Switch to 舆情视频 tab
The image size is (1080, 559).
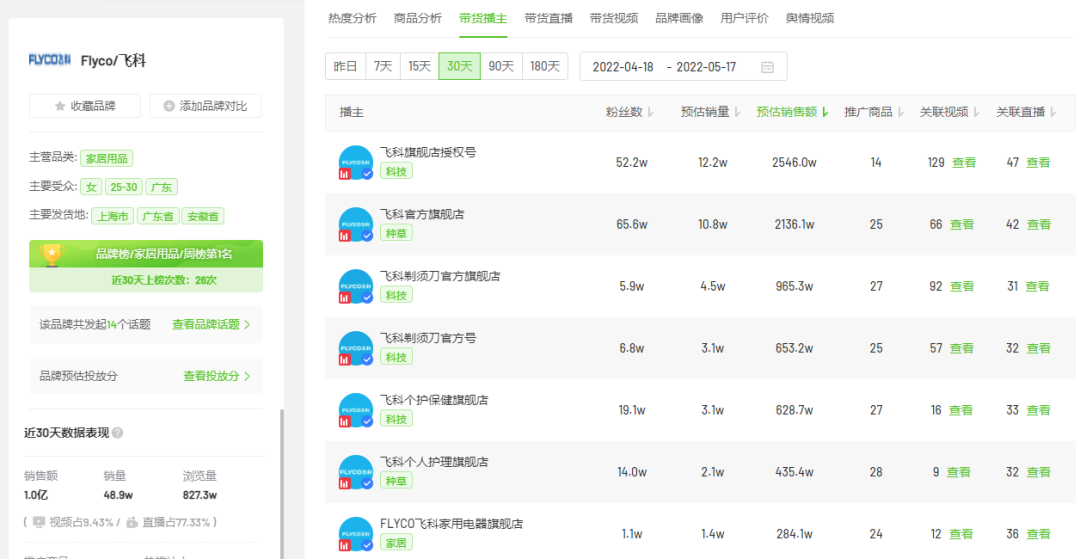(810, 19)
